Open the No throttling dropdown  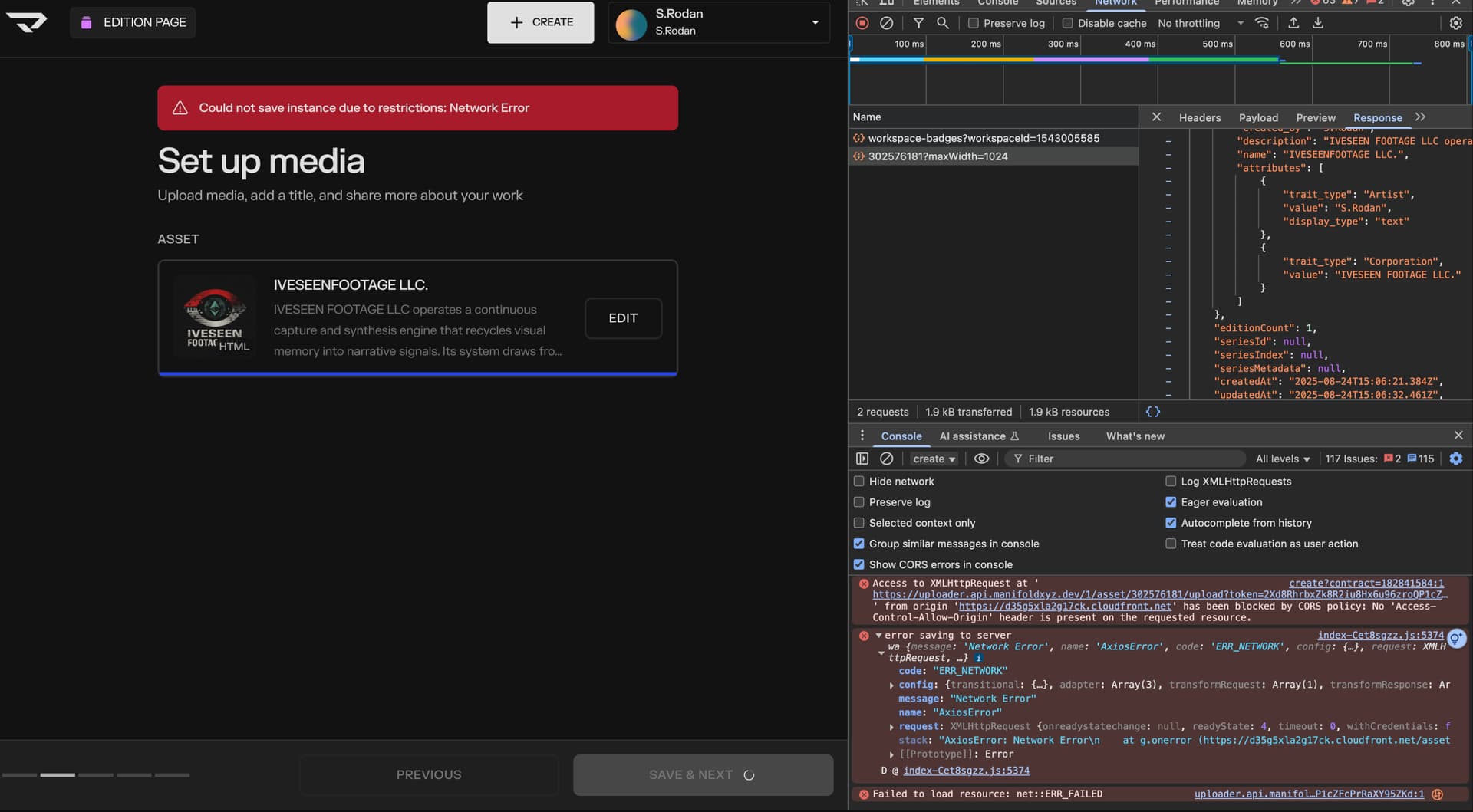coord(1200,23)
